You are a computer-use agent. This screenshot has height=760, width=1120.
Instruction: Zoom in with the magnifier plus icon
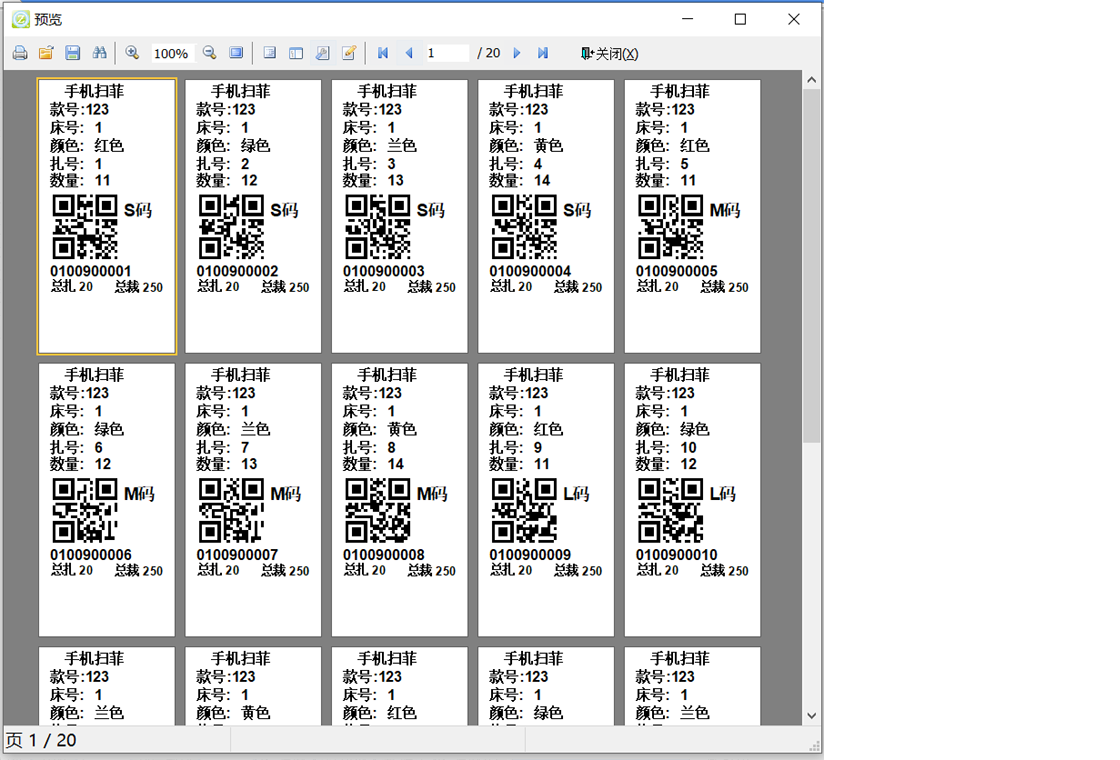click(132, 53)
